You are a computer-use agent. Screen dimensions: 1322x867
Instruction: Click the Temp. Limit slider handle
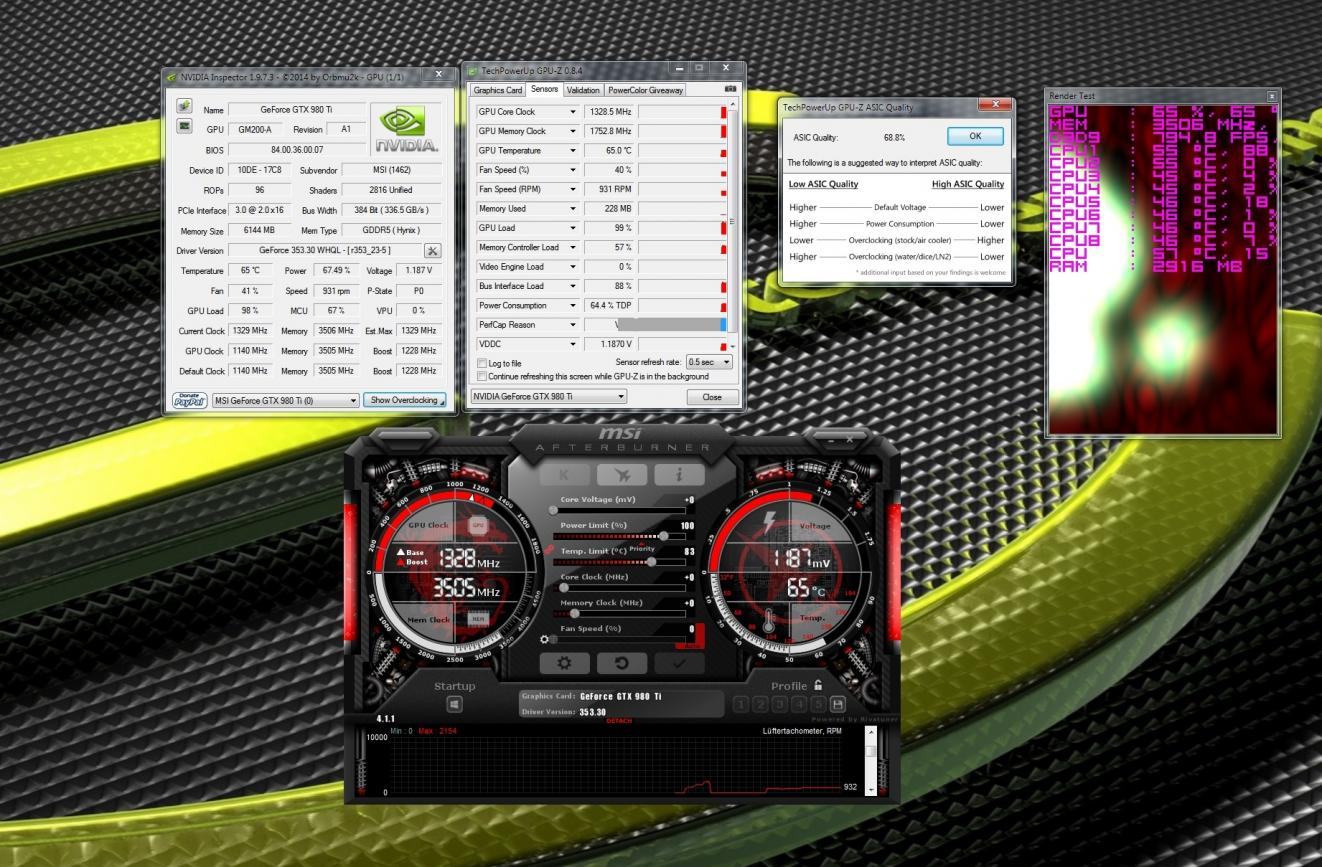coord(652,561)
